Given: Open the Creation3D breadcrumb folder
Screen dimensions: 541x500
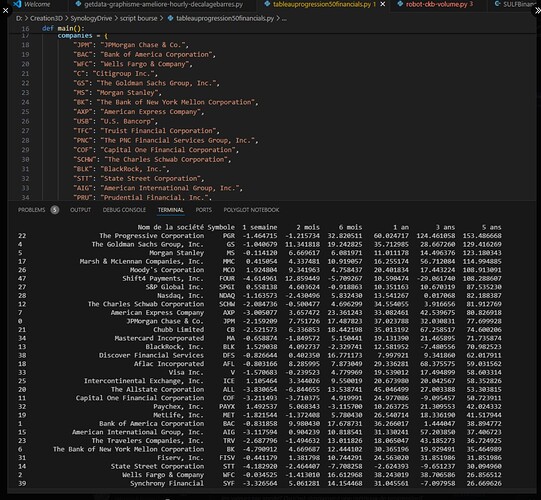Looking at the screenshot, I should coord(46,18).
